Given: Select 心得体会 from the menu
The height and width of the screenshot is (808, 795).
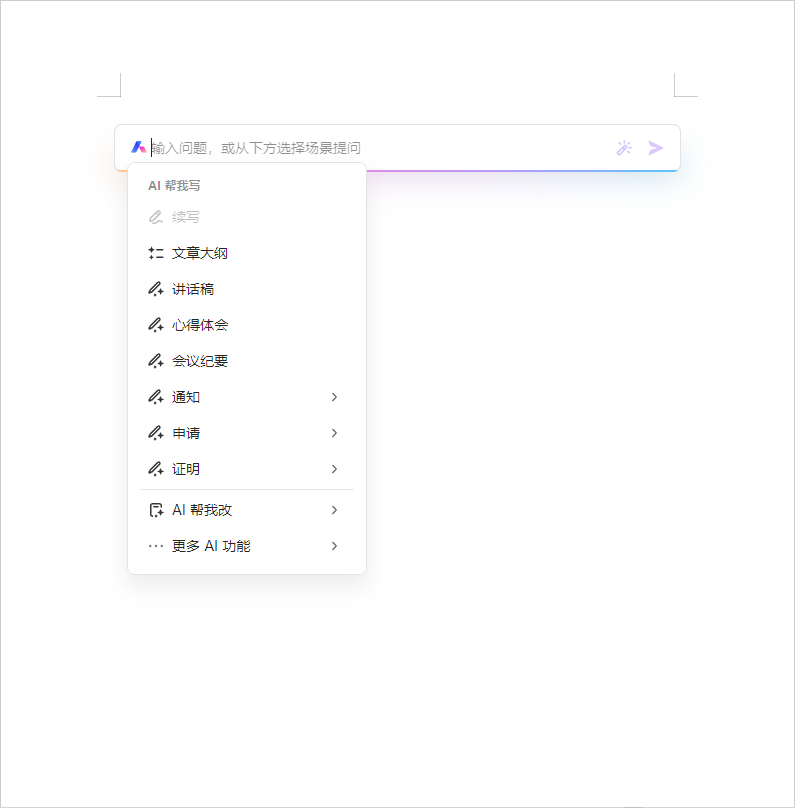Looking at the screenshot, I should click(205, 324).
